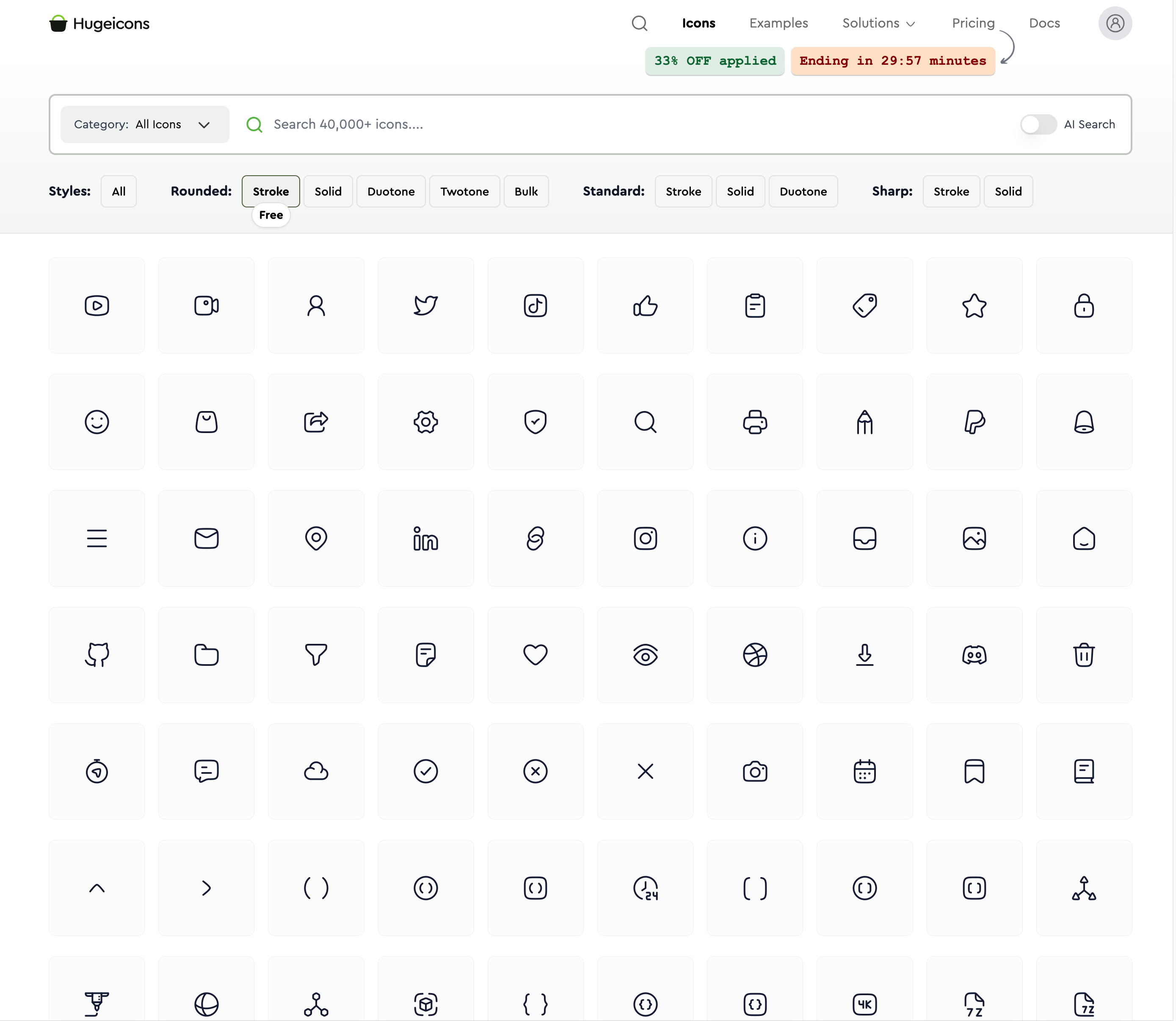Expand the Solutions menu
Screen dimensions: 1176x1021
tap(878, 23)
